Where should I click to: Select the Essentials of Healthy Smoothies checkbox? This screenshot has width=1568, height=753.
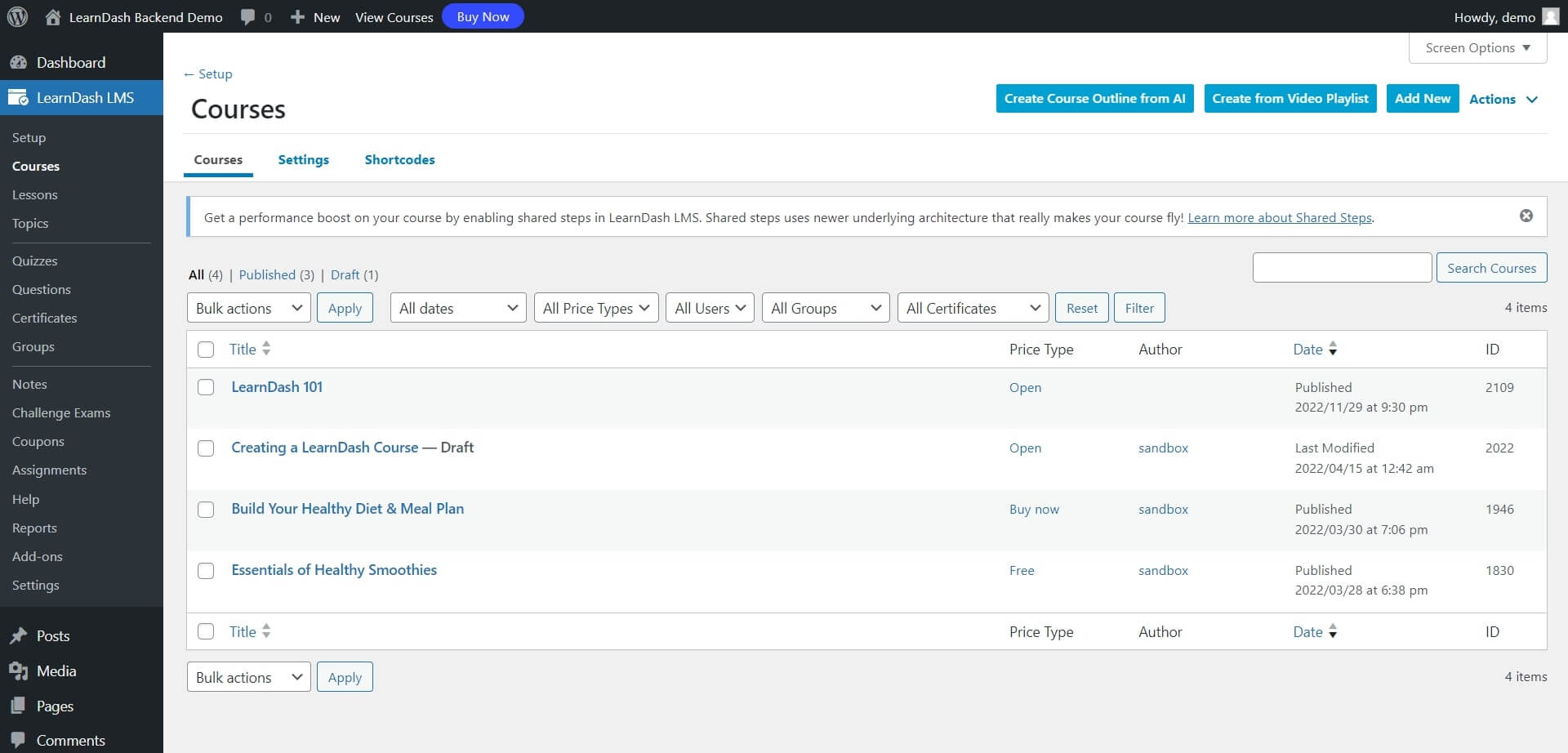click(206, 571)
